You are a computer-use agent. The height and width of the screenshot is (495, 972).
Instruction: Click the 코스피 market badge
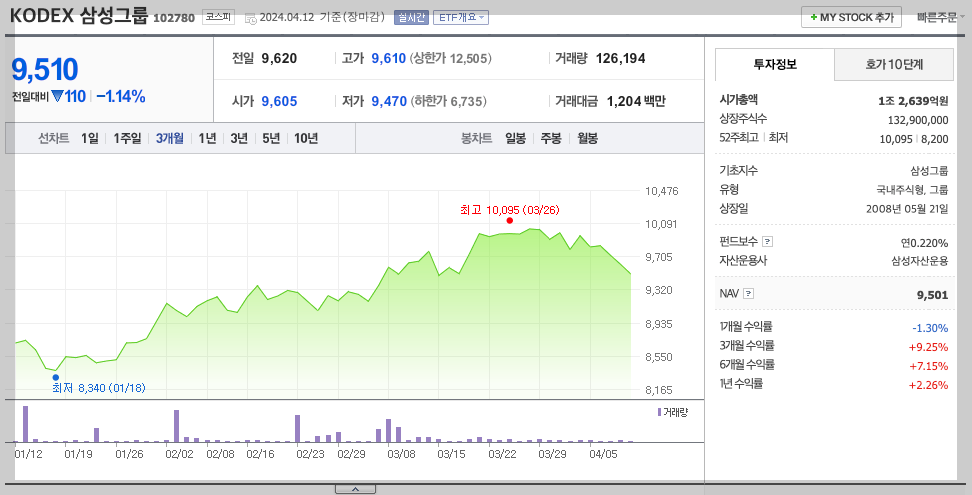click(x=218, y=17)
